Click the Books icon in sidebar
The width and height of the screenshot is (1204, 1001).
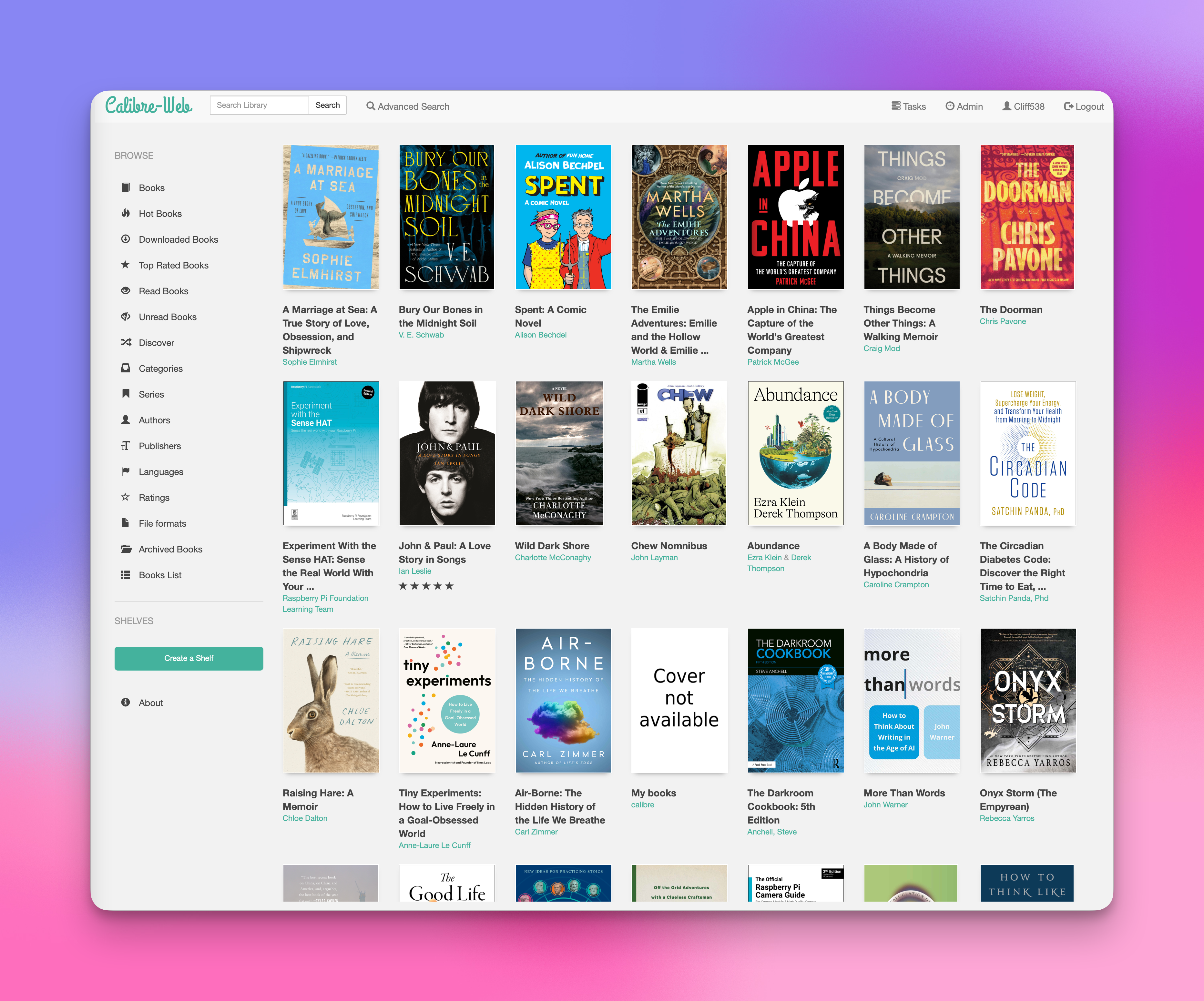click(x=126, y=187)
